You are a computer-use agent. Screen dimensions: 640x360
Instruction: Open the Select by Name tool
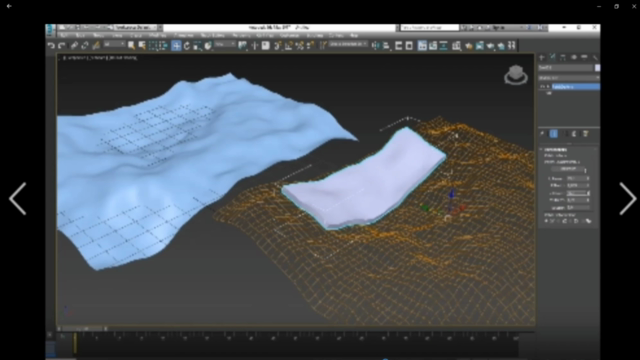point(142,45)
